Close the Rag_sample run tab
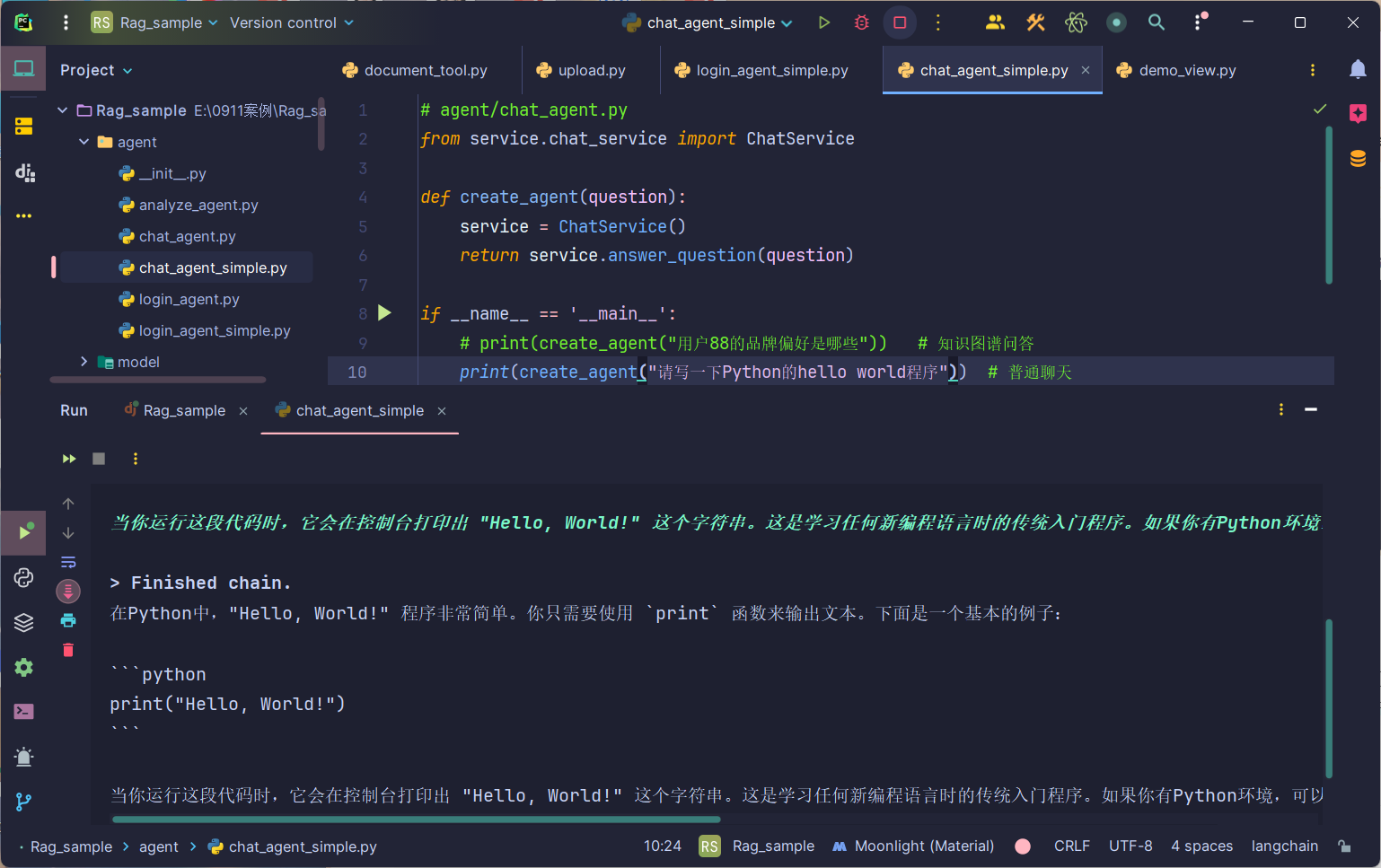 (243, 411)
